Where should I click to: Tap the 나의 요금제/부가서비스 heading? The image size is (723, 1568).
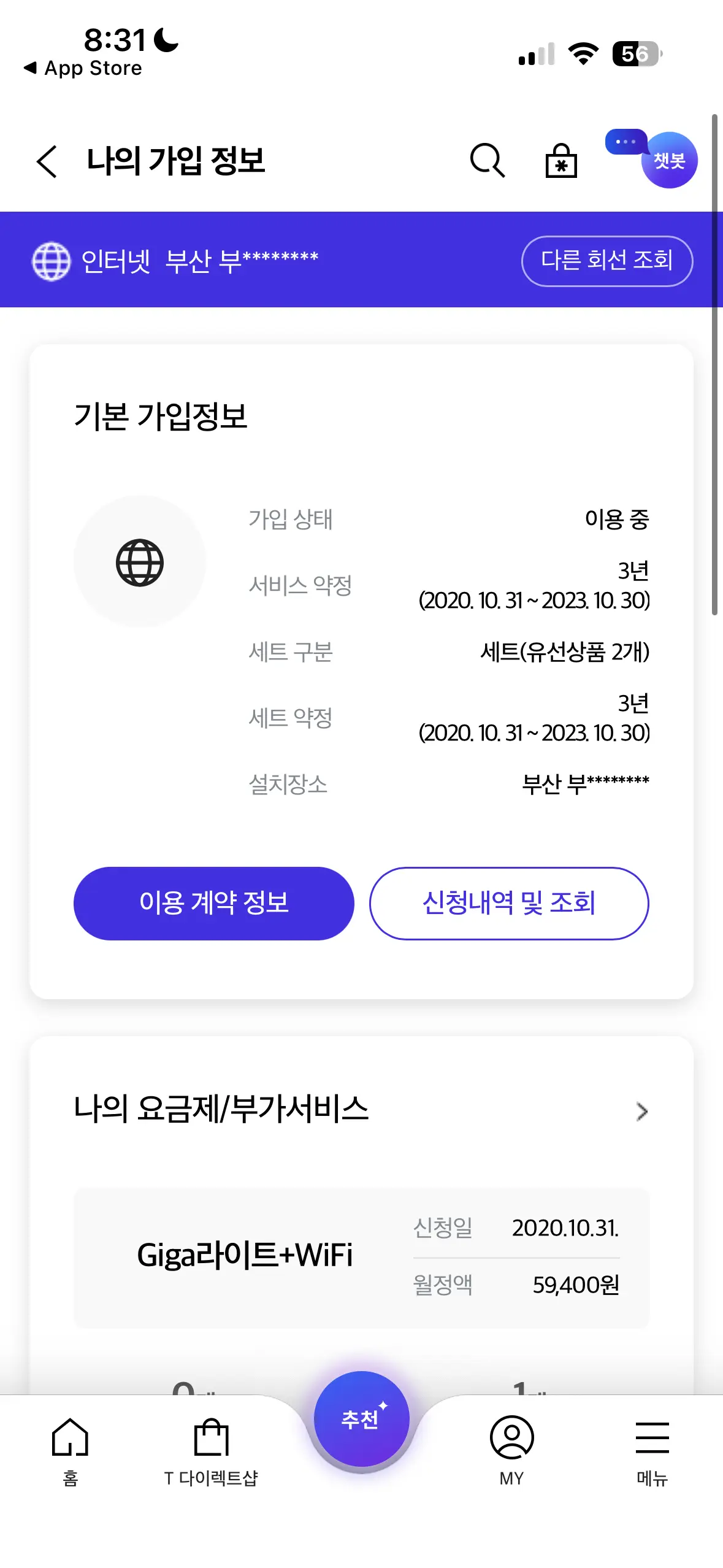(221, 1109)
